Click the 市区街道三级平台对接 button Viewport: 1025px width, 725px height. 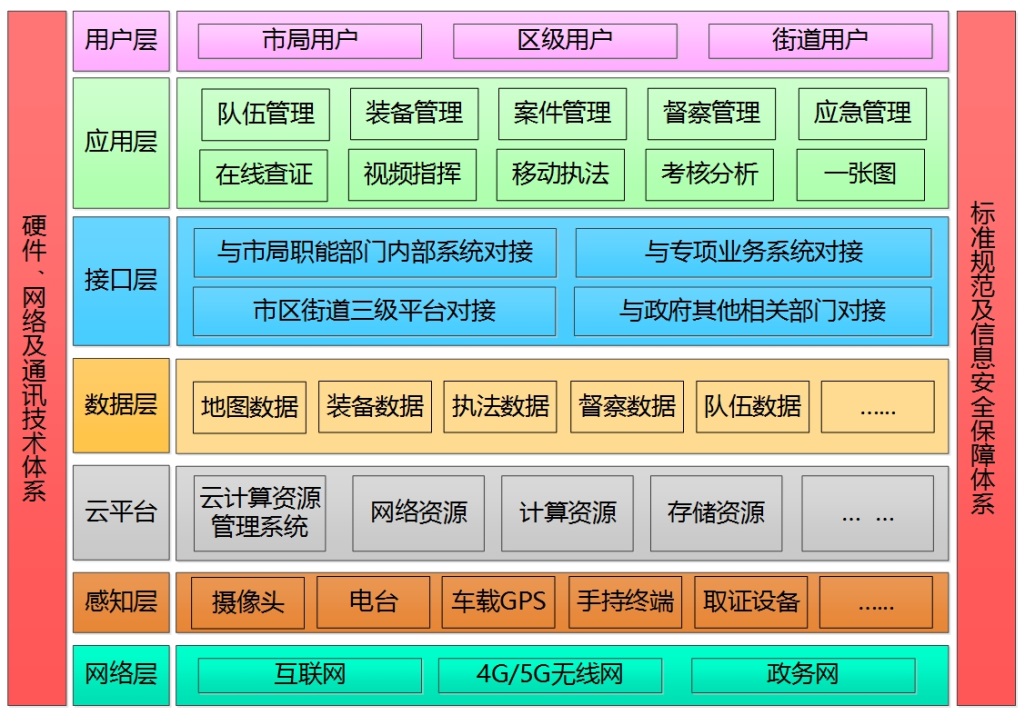[x=372, y=311]
